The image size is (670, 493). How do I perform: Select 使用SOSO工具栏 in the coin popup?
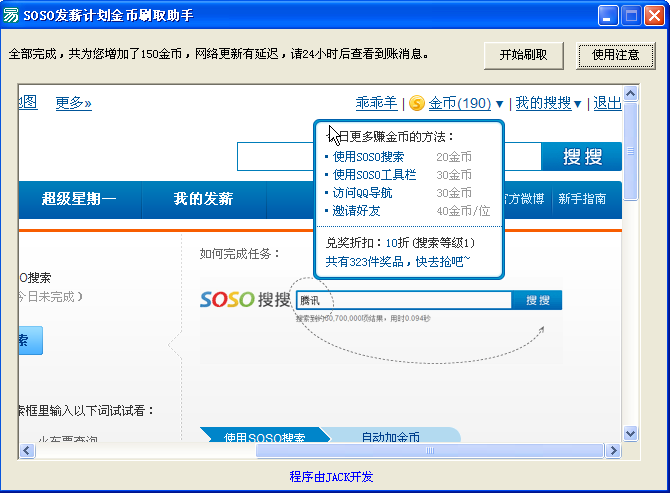[374, 175]
